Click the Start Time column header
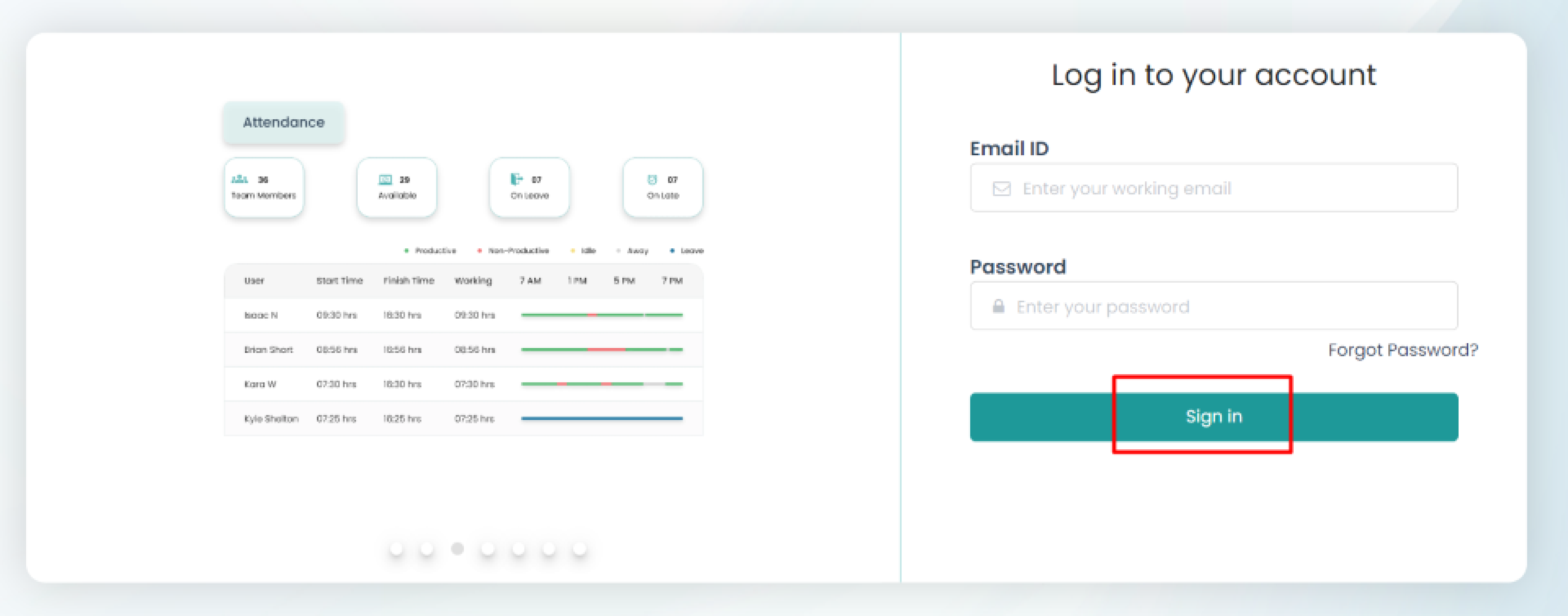Viewport: 1568px width, 616px height. tap(339, 281)
